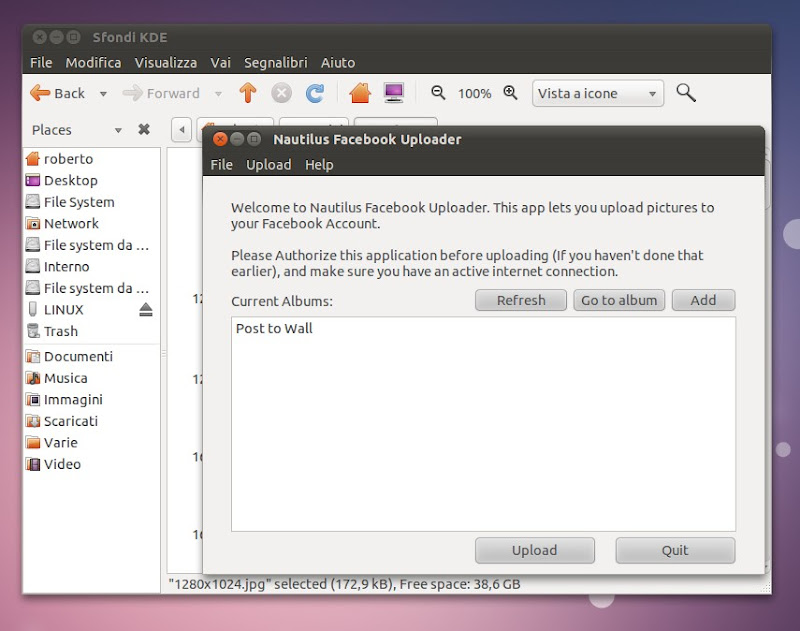Viewport: 800px width, 631px height.
Task: Click the Video folder icon in sidebar
Action: click(33, 464)
